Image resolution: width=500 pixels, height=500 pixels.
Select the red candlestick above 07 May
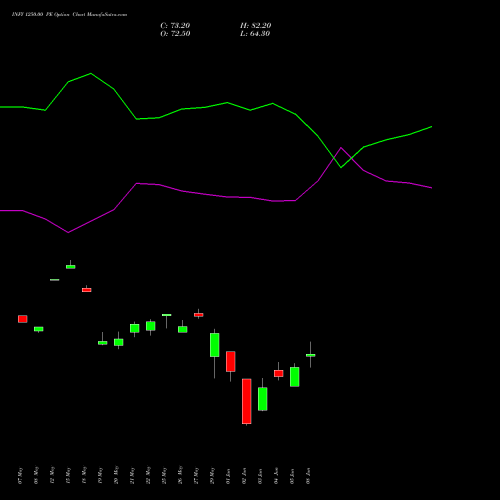(23, 319)
